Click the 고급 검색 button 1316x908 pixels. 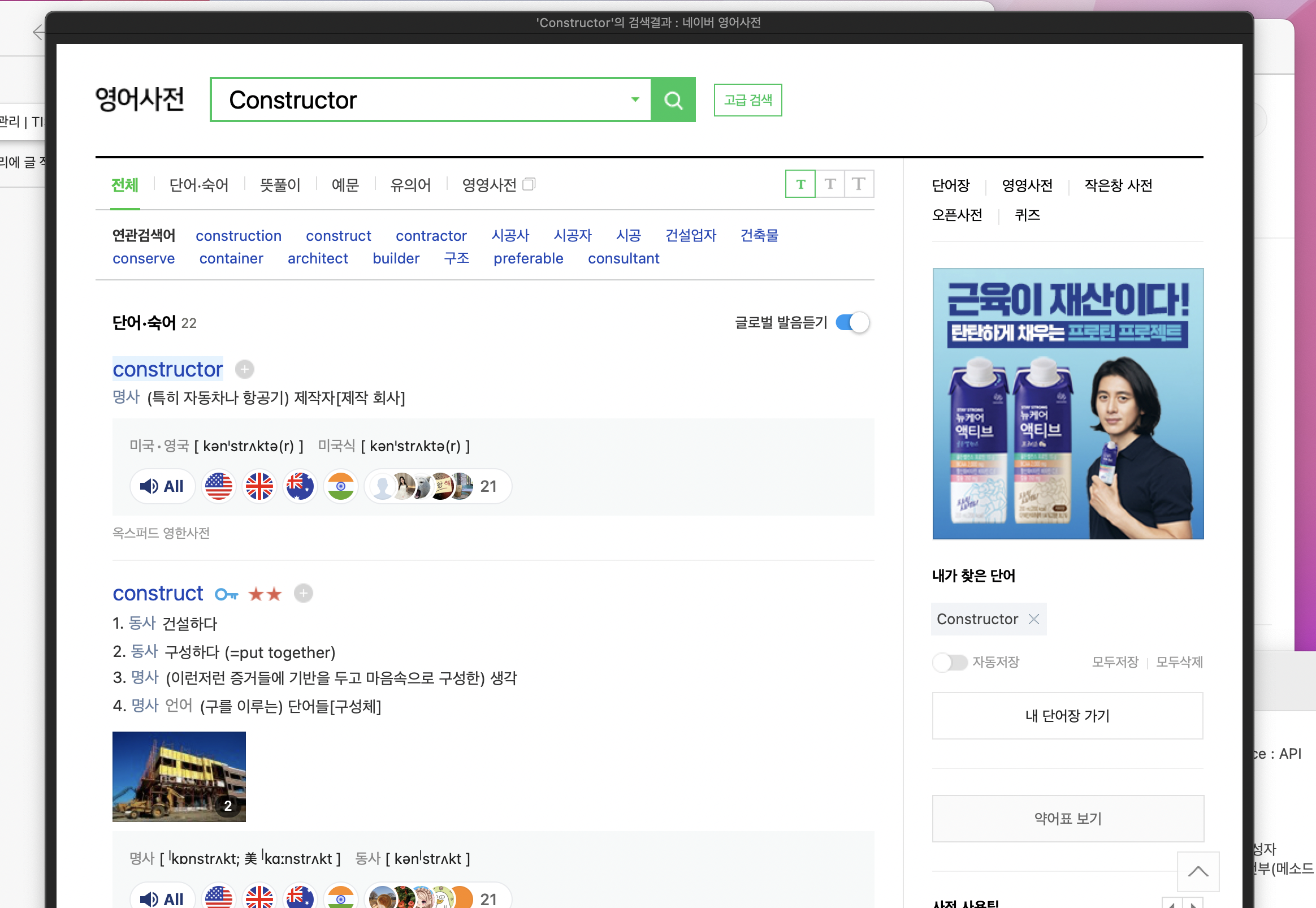click(x=747, y=100)
